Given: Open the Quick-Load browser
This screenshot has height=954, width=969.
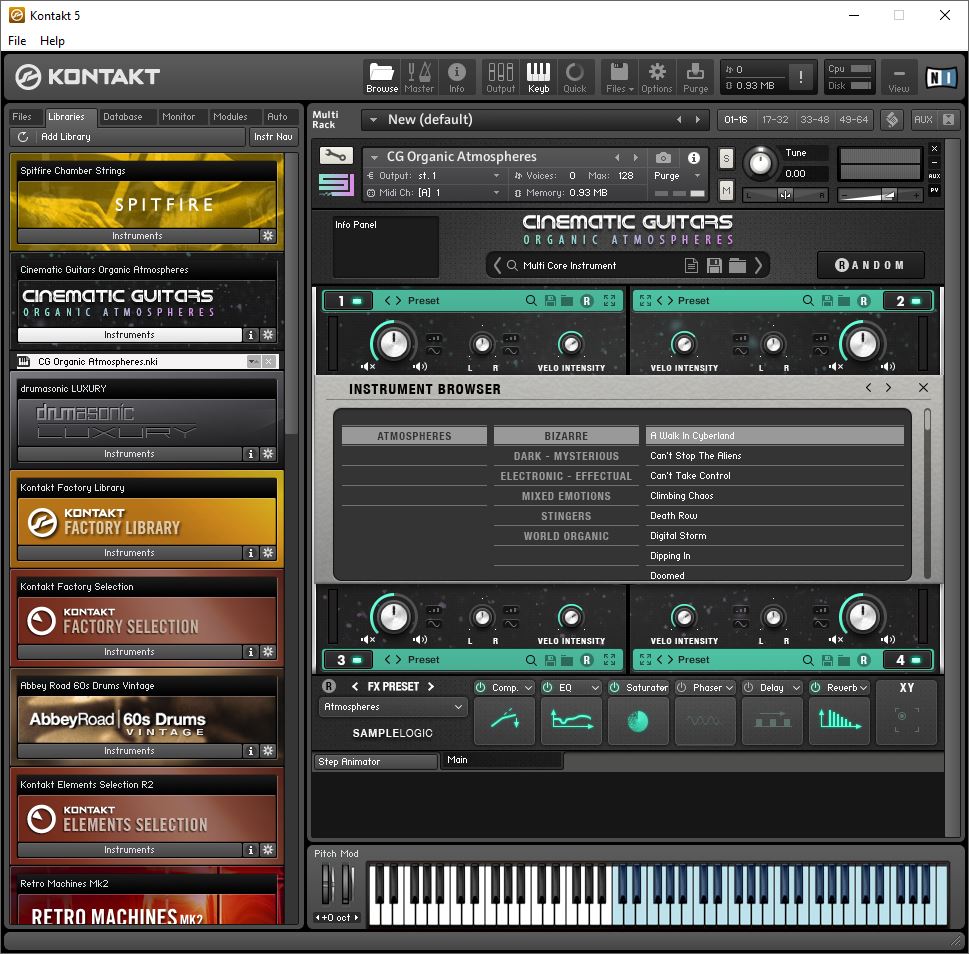Looking at the screenshot, I should 575,77.
